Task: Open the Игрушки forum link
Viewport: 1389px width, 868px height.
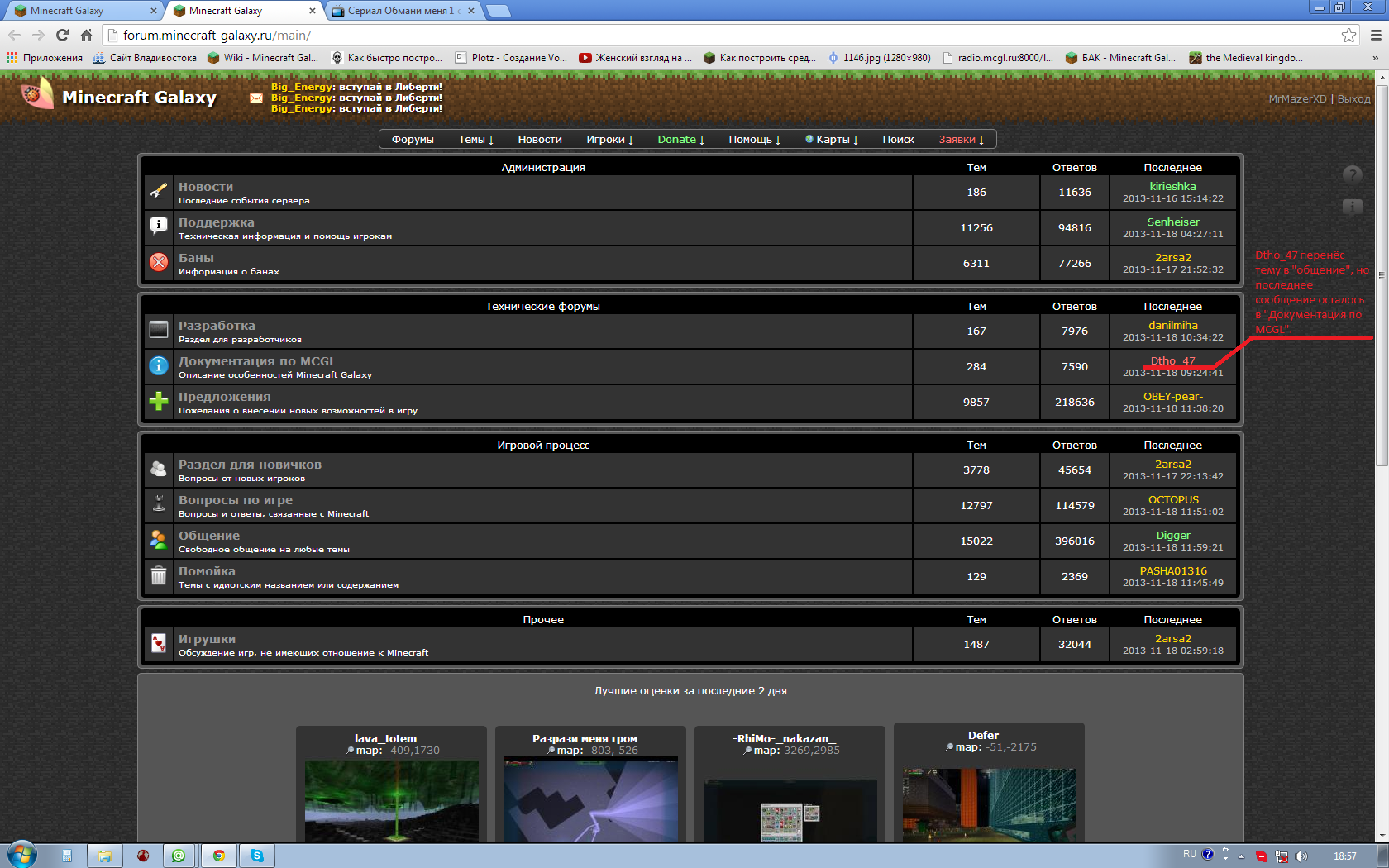Action: click(207, 639)
